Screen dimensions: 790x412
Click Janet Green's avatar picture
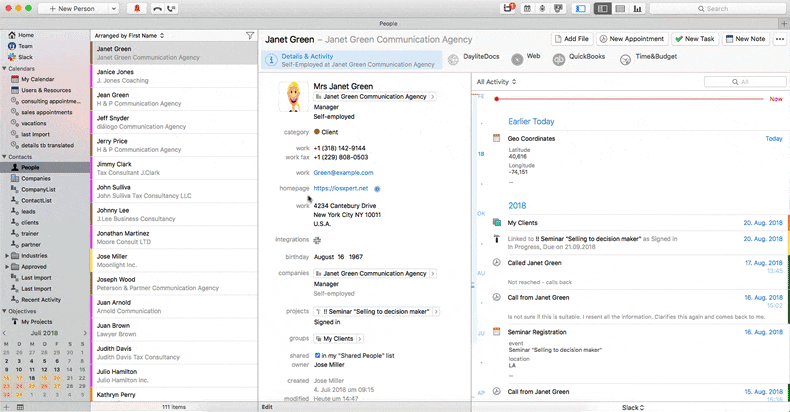point(293,97)
